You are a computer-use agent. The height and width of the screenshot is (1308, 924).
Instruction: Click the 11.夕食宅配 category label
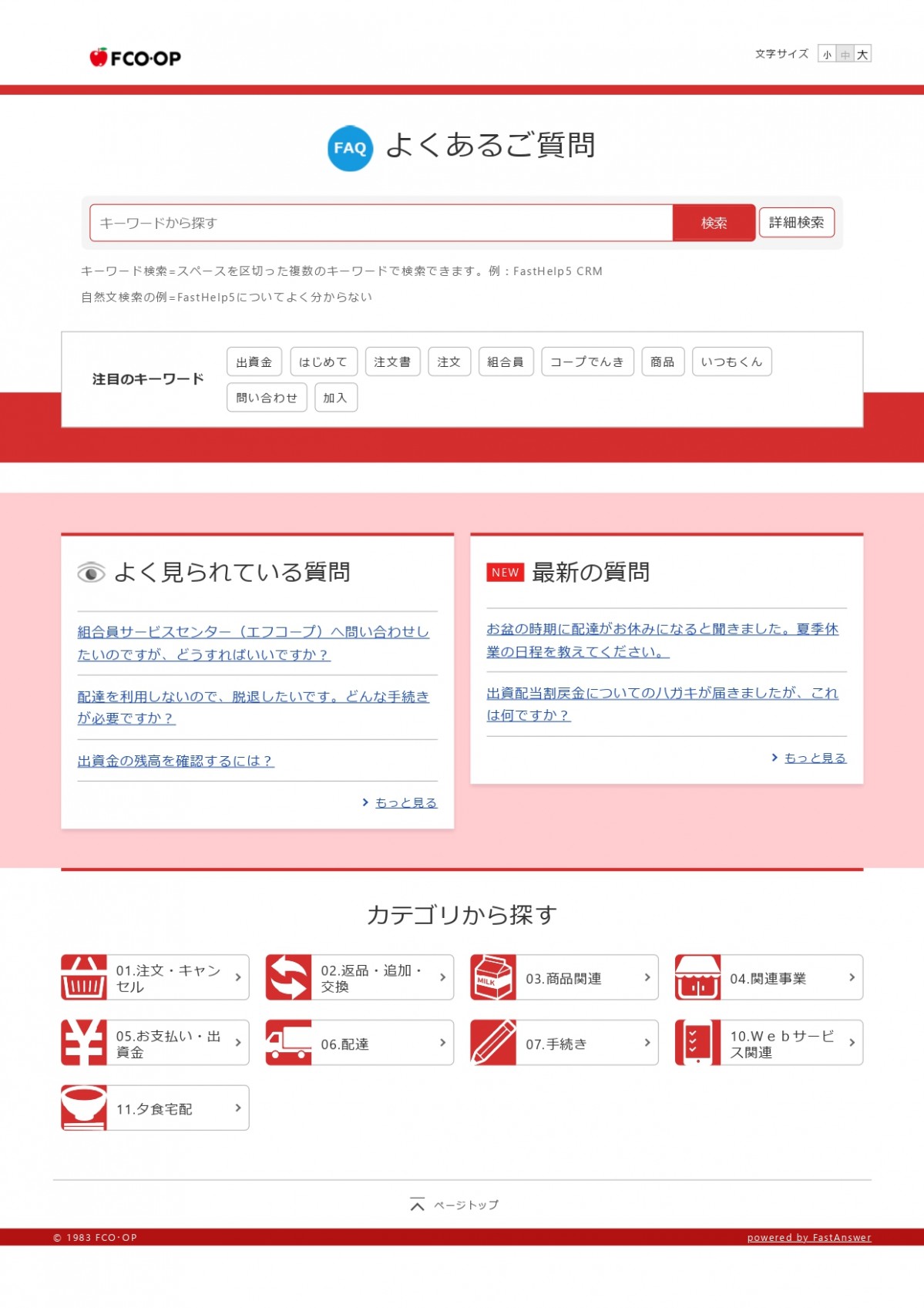pyautogui.click(x=154, y=1108)
